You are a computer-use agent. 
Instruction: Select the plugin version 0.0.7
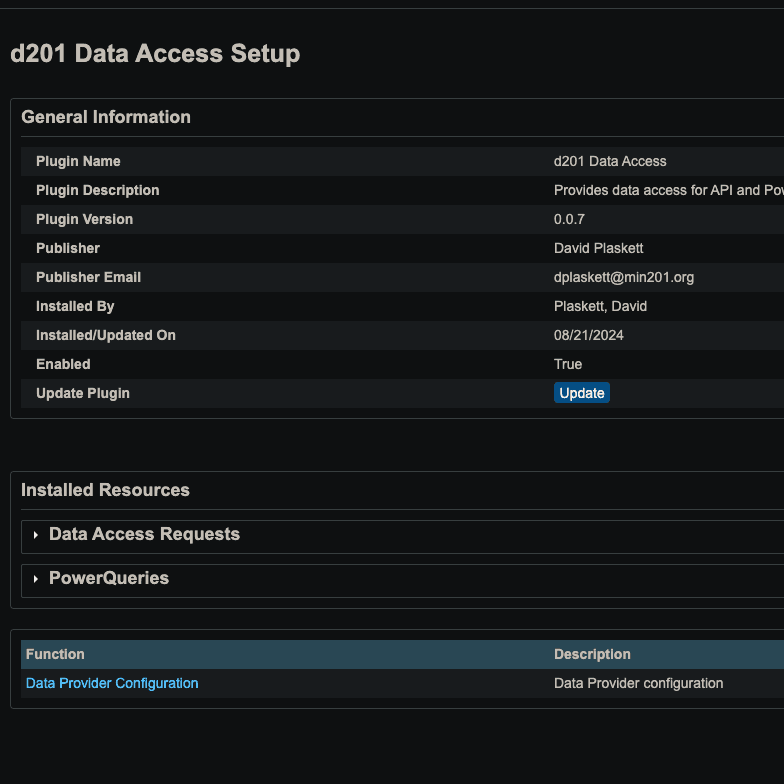[569, 219]
